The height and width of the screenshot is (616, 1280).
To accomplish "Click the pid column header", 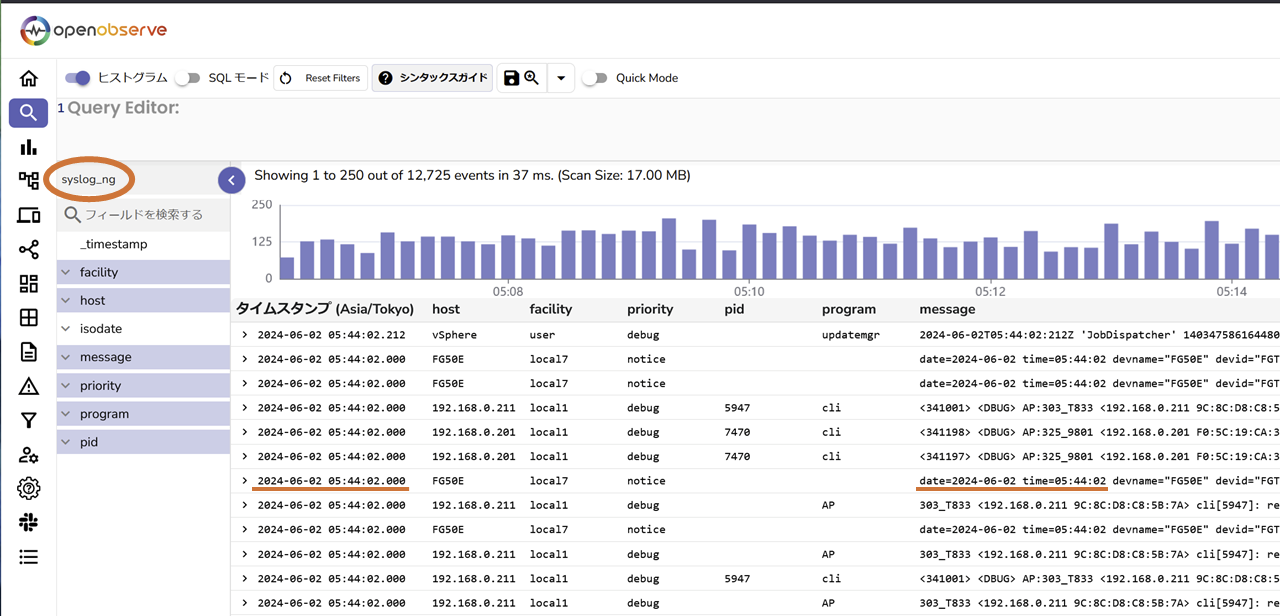I will coord(734,309).
